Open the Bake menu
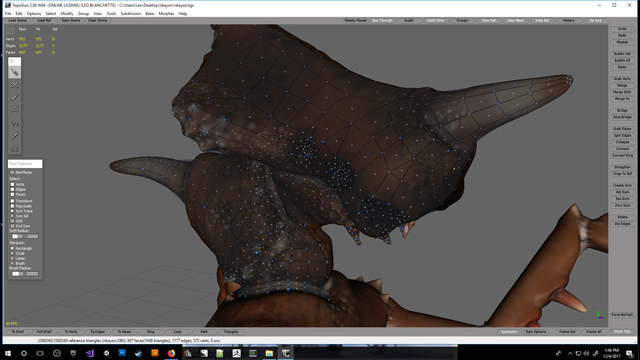640x360 pixels. tap(150, 13)
